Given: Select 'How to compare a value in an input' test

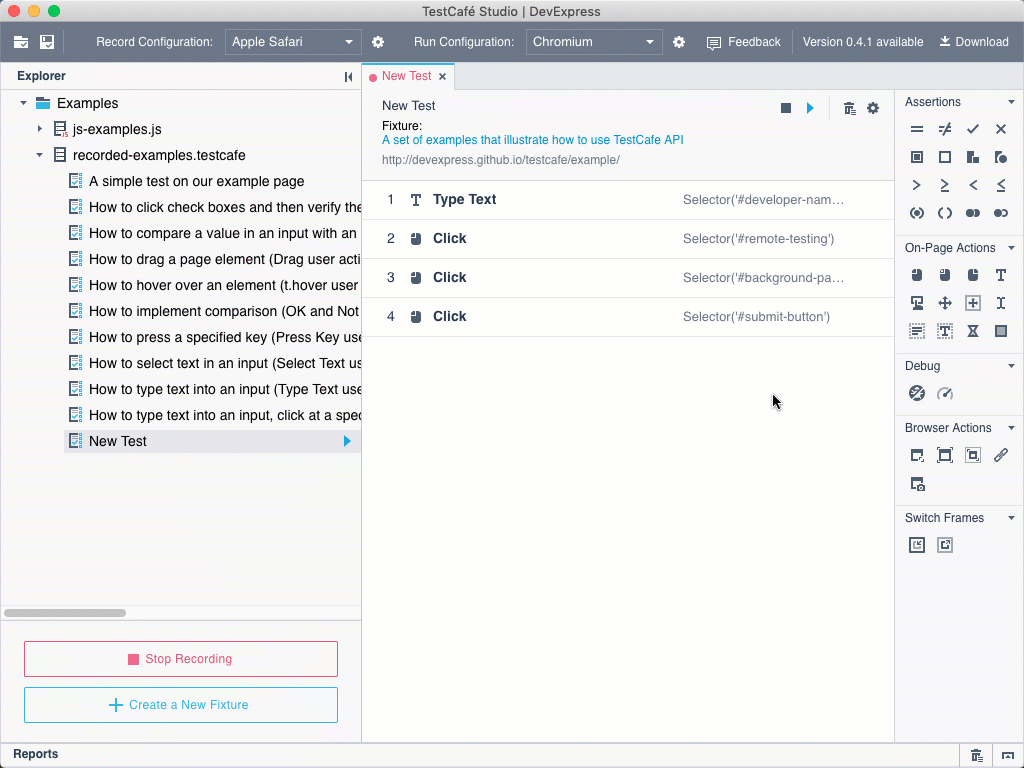Looking at the screenshot, I should click(x=213, y=233).
